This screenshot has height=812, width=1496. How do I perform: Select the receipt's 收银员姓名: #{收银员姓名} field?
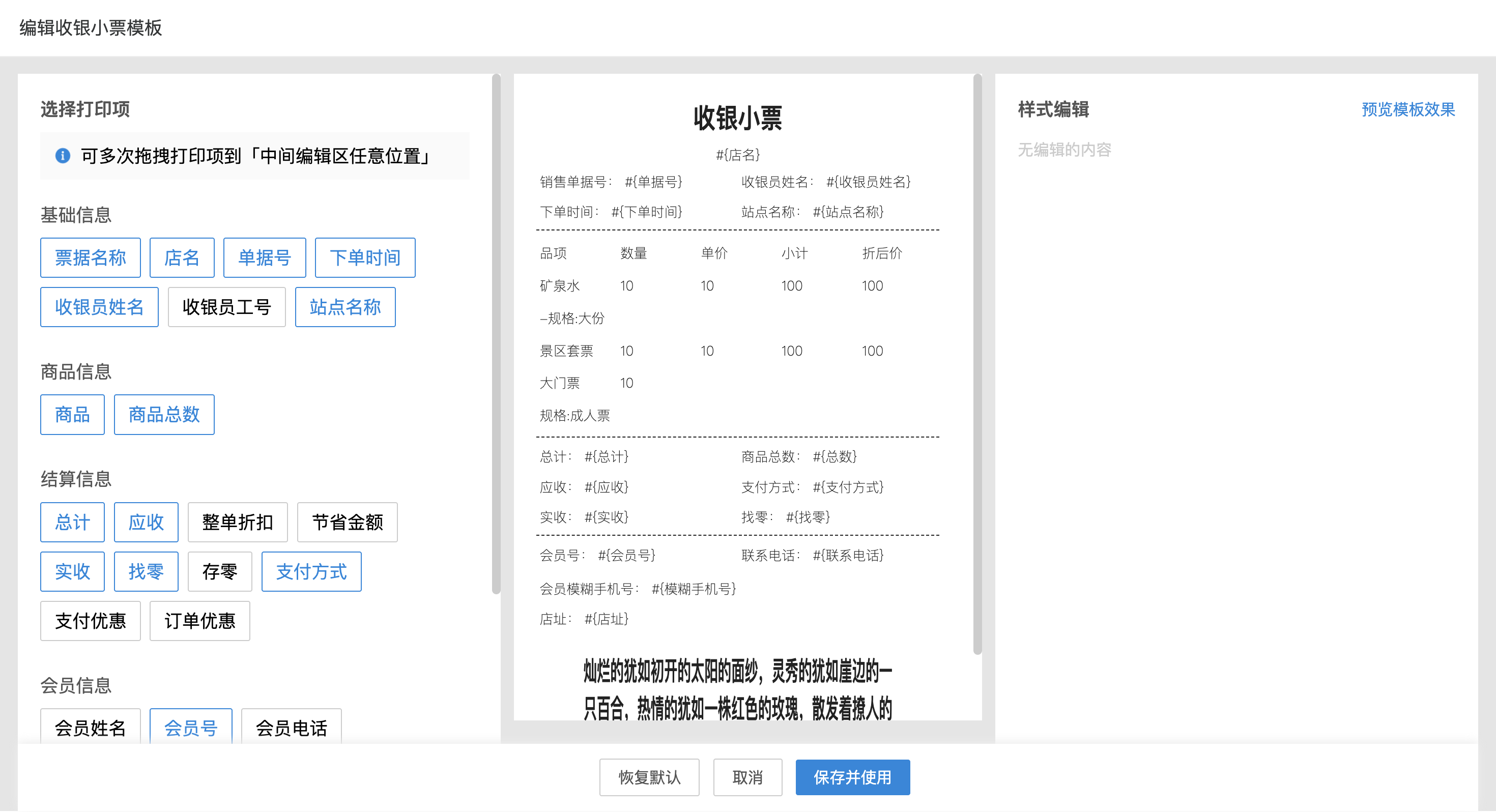pos(826,182)
